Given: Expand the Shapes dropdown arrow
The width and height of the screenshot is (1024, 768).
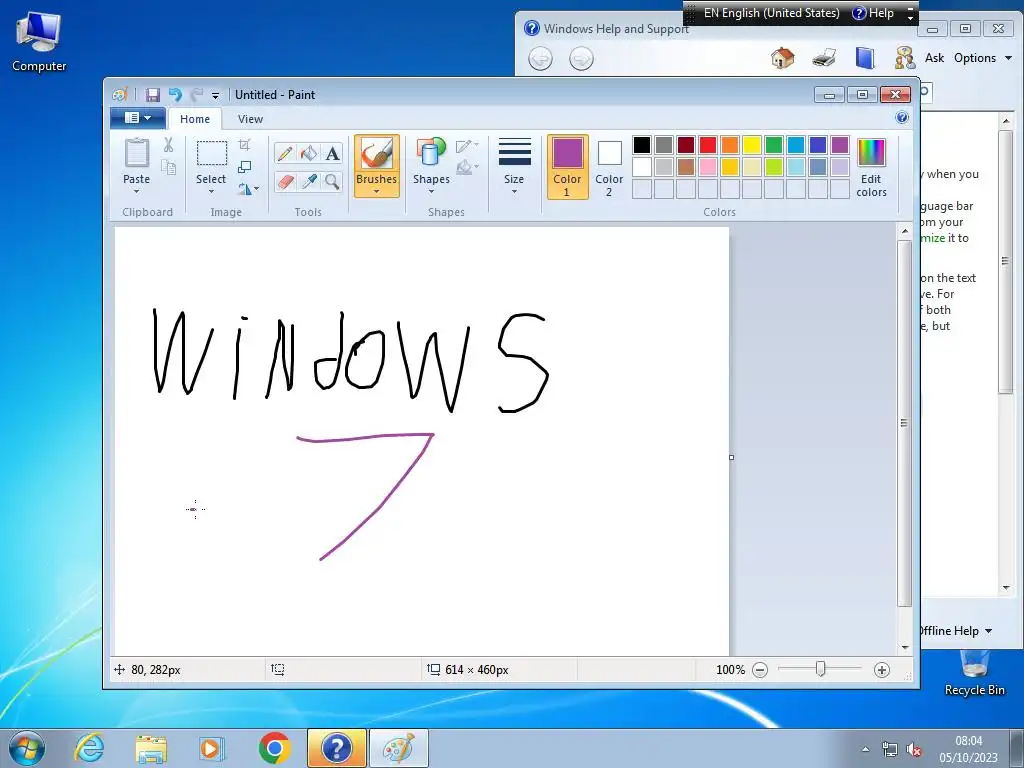Looking at the screenshot, I should click(431, 191).
